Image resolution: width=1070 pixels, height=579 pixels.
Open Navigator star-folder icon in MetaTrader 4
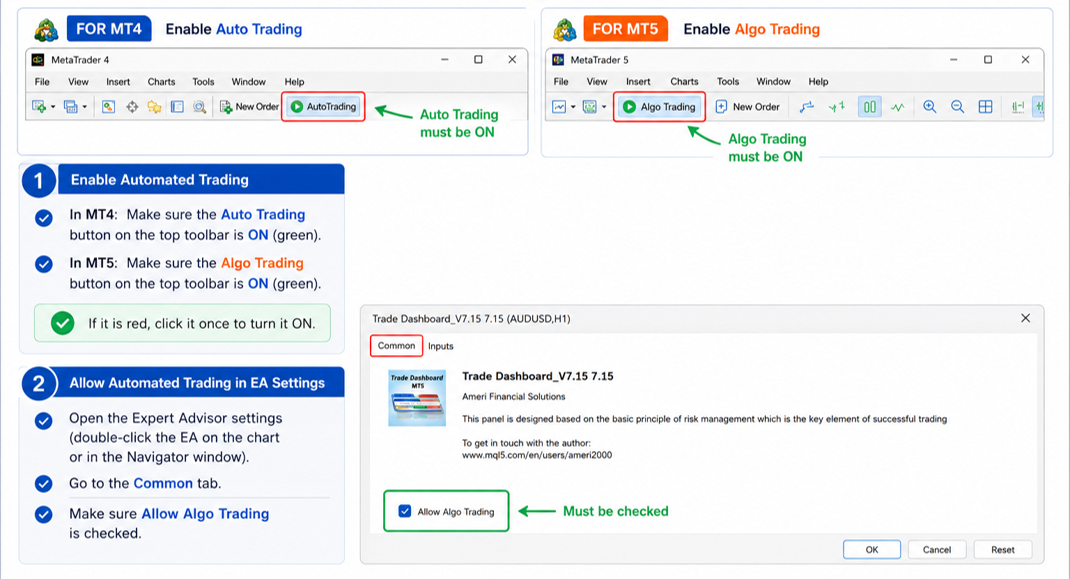tap(154, 107)
